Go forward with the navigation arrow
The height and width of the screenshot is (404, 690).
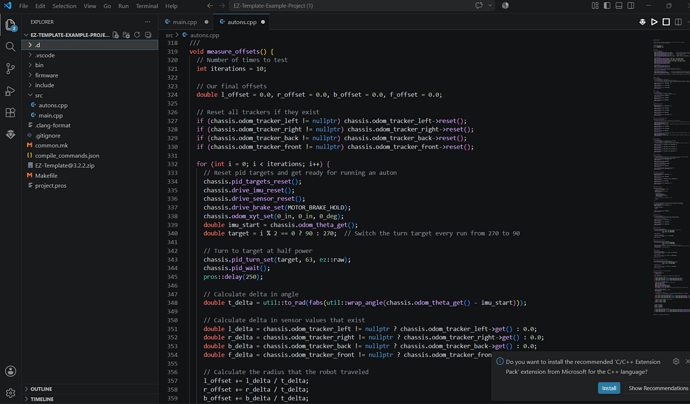coord(222,6)
